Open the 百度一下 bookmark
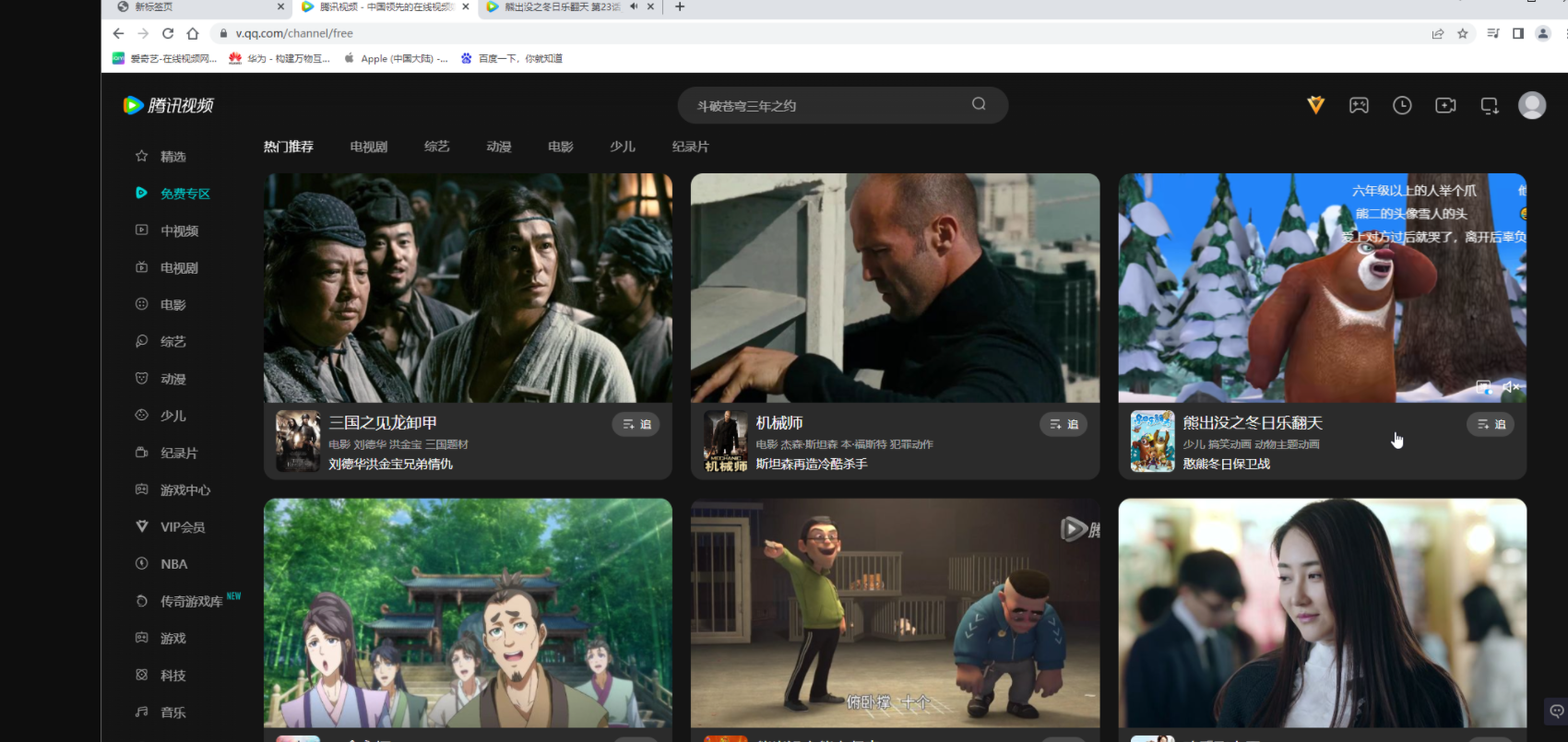The width and height of the screenshot is (1568, 742). (x=512, y=58)
